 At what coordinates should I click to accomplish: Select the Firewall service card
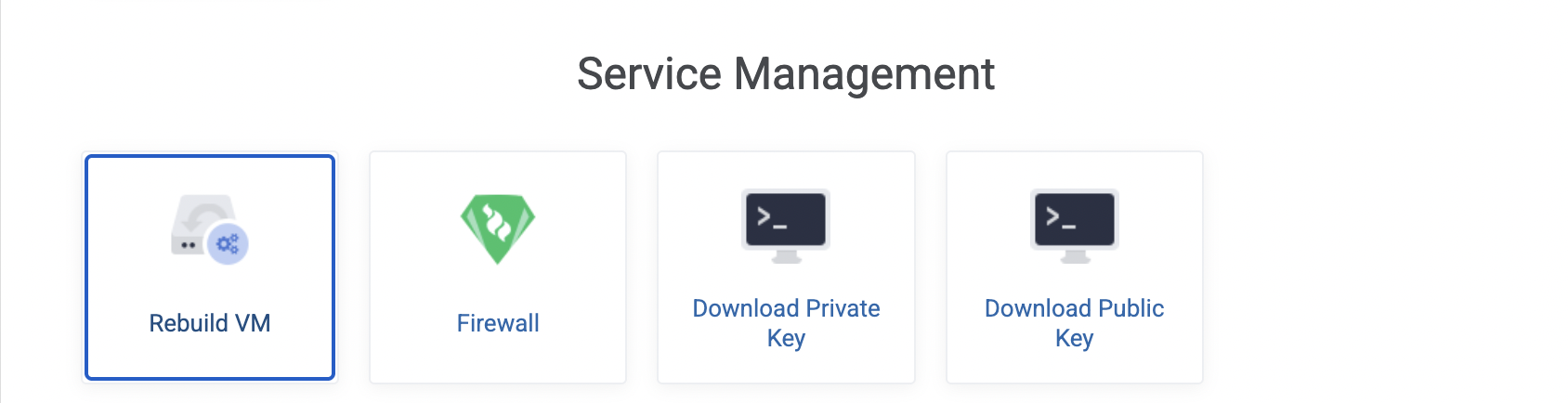tap(498, 267)
